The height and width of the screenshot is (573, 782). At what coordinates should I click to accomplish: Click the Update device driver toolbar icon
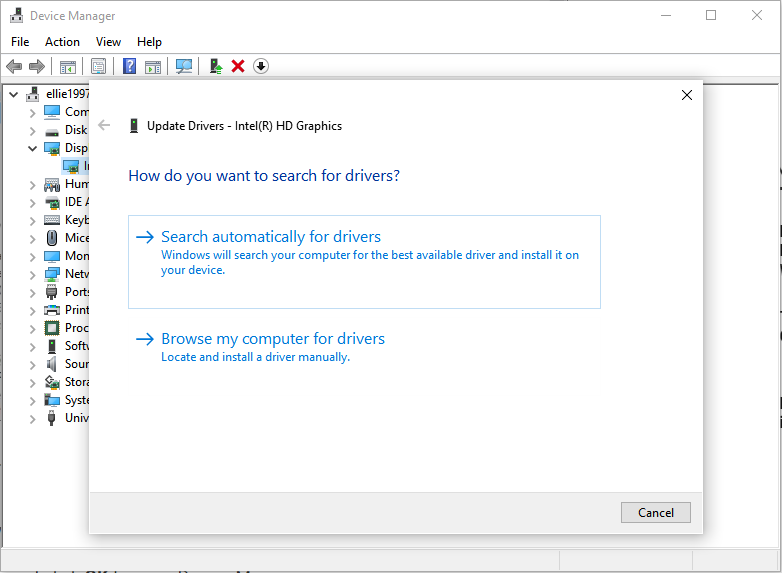(215, 66)
